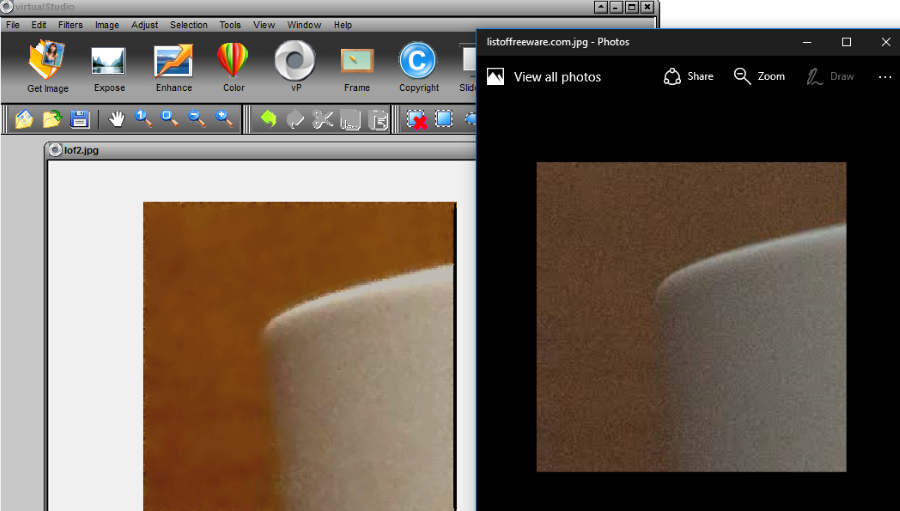
Task: Click Draw in Photos app
Action: point(830,76)
